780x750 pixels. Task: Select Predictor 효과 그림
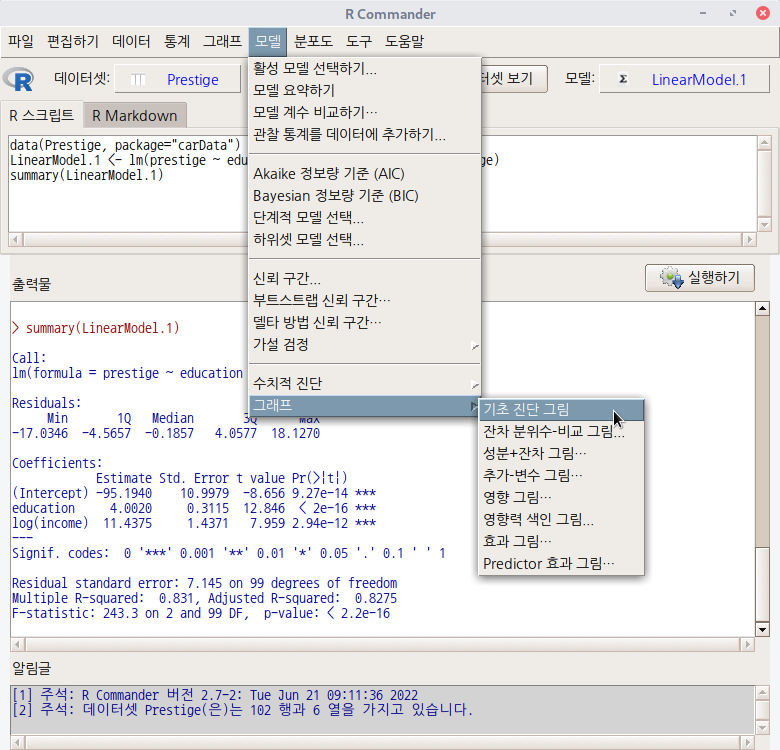coord(561,563)
